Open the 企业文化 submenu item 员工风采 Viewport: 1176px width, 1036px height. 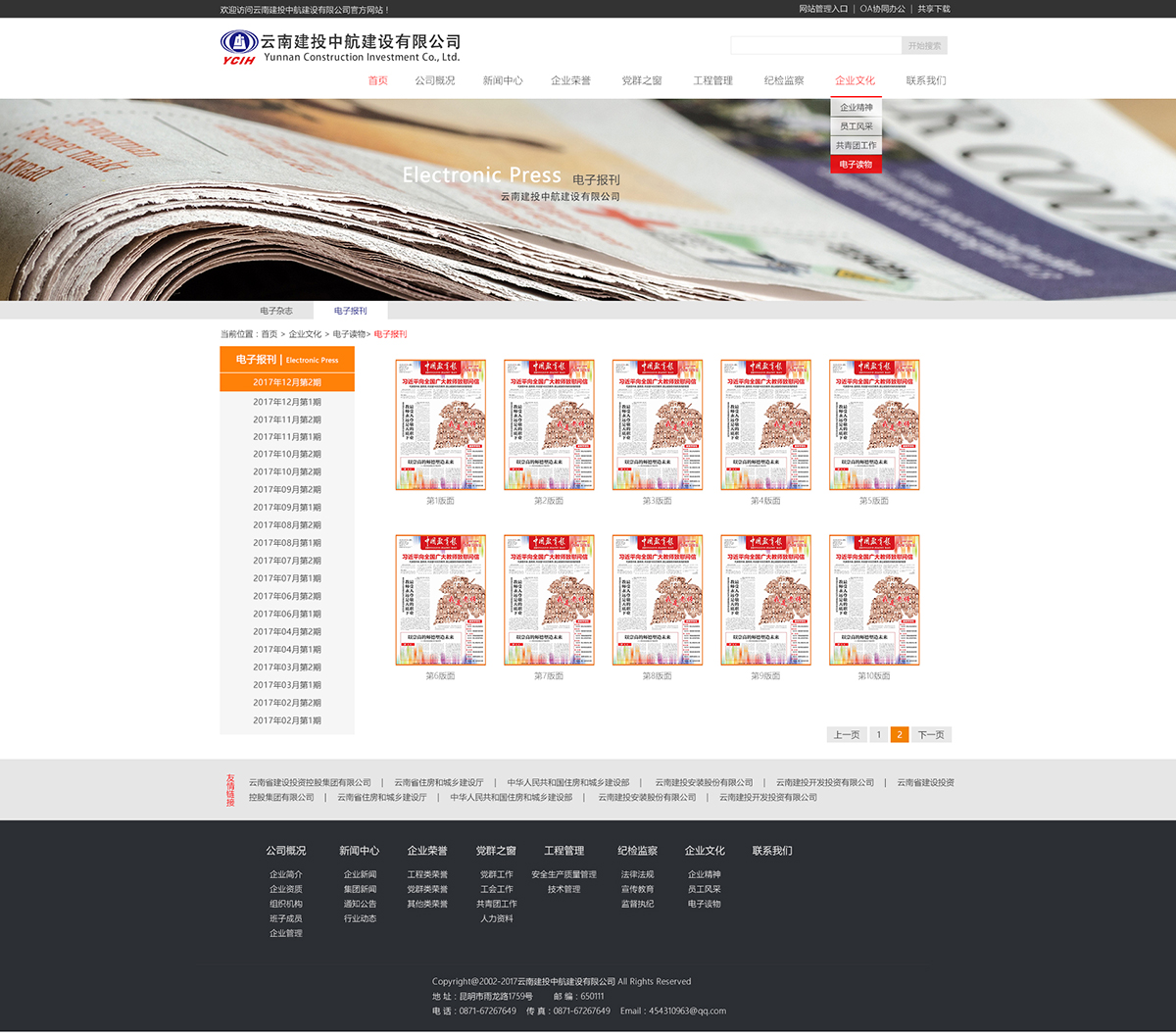pos(856,125)
